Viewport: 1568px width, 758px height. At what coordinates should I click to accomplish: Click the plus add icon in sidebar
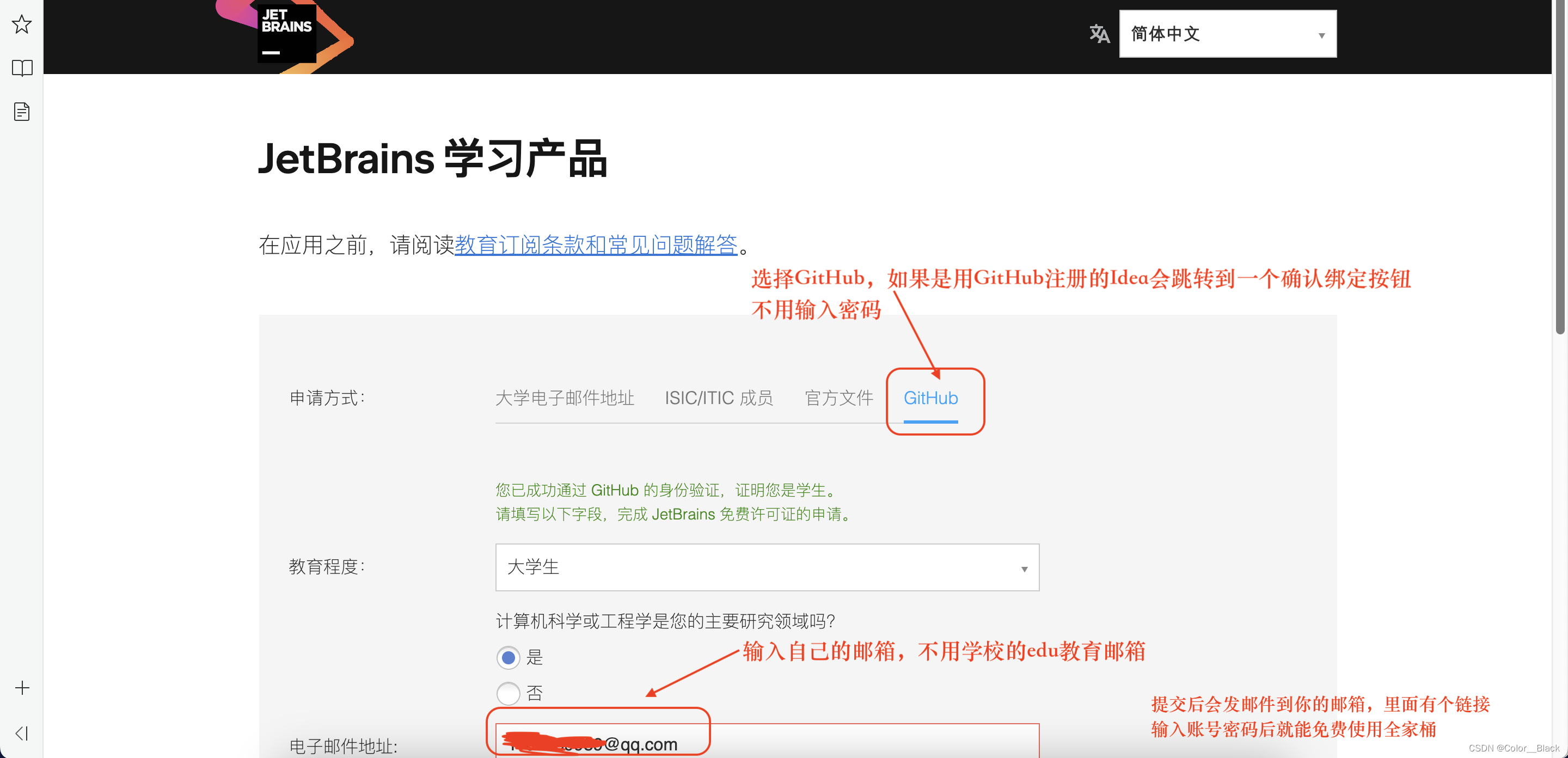click(22, 687)
